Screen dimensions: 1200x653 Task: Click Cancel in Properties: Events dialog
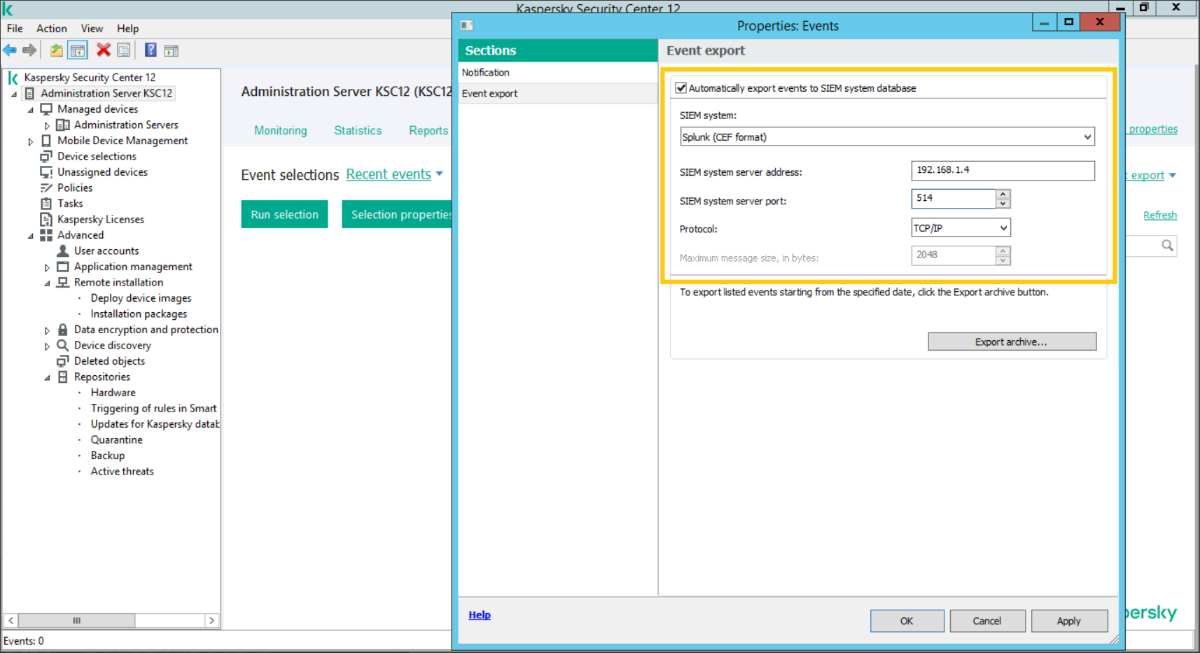[987, 621]
